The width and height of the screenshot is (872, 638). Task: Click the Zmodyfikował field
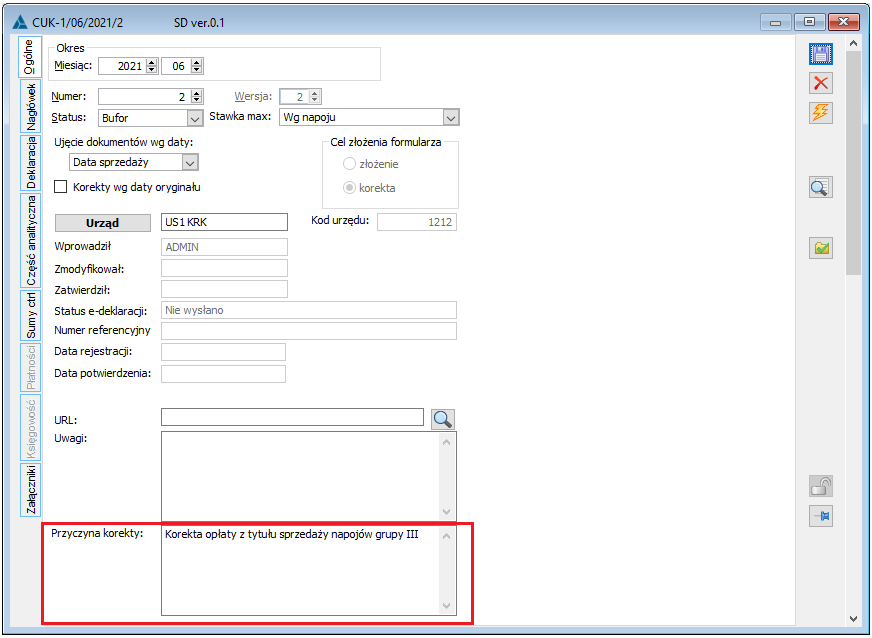224,268
